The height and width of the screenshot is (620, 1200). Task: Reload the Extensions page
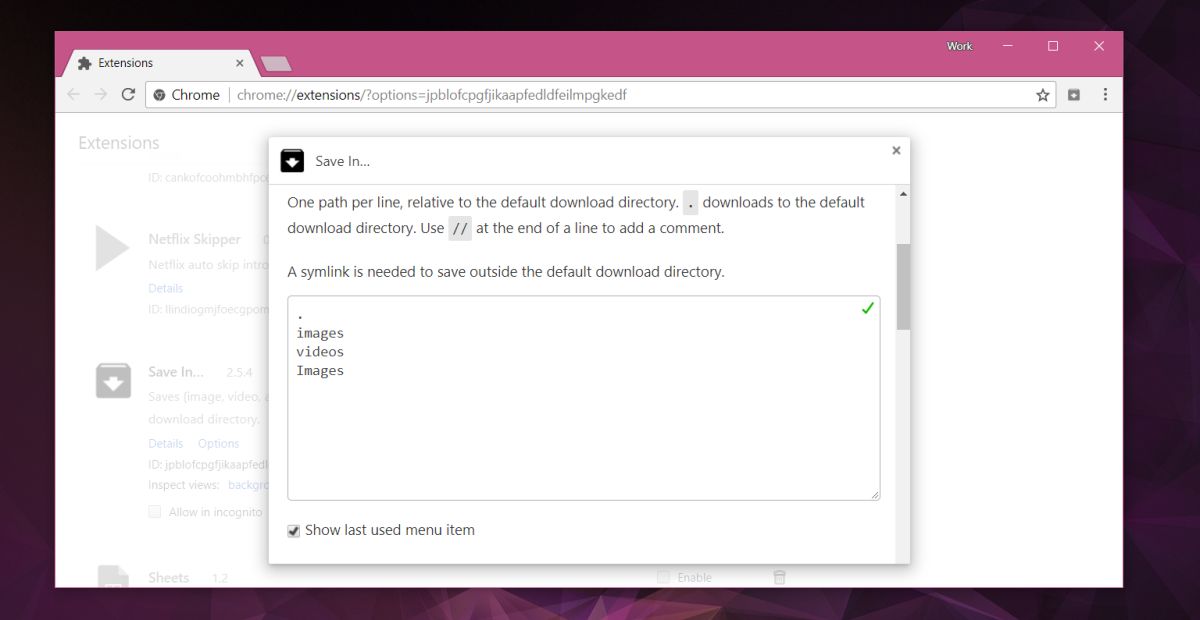point(128,94)
